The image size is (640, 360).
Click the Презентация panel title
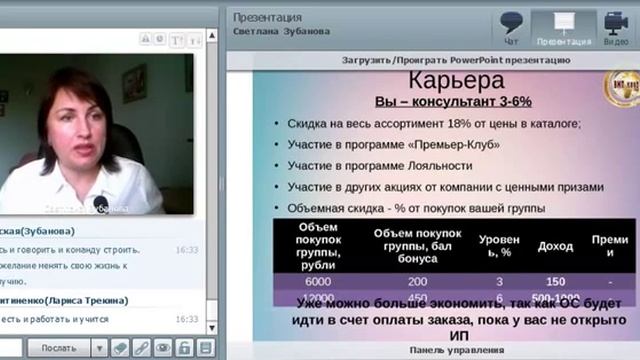(267, 18)
